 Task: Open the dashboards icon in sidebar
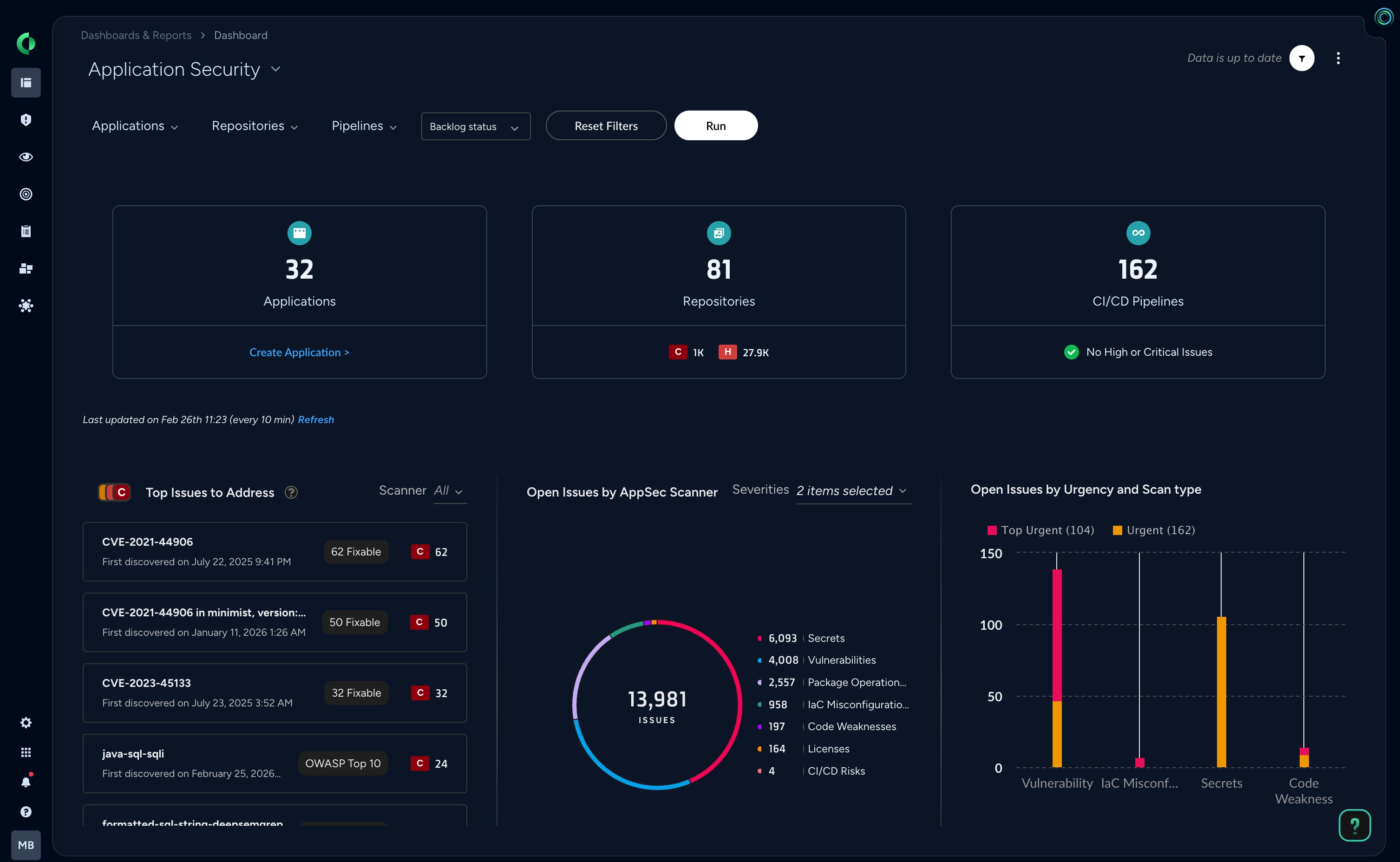coord(26,83)
